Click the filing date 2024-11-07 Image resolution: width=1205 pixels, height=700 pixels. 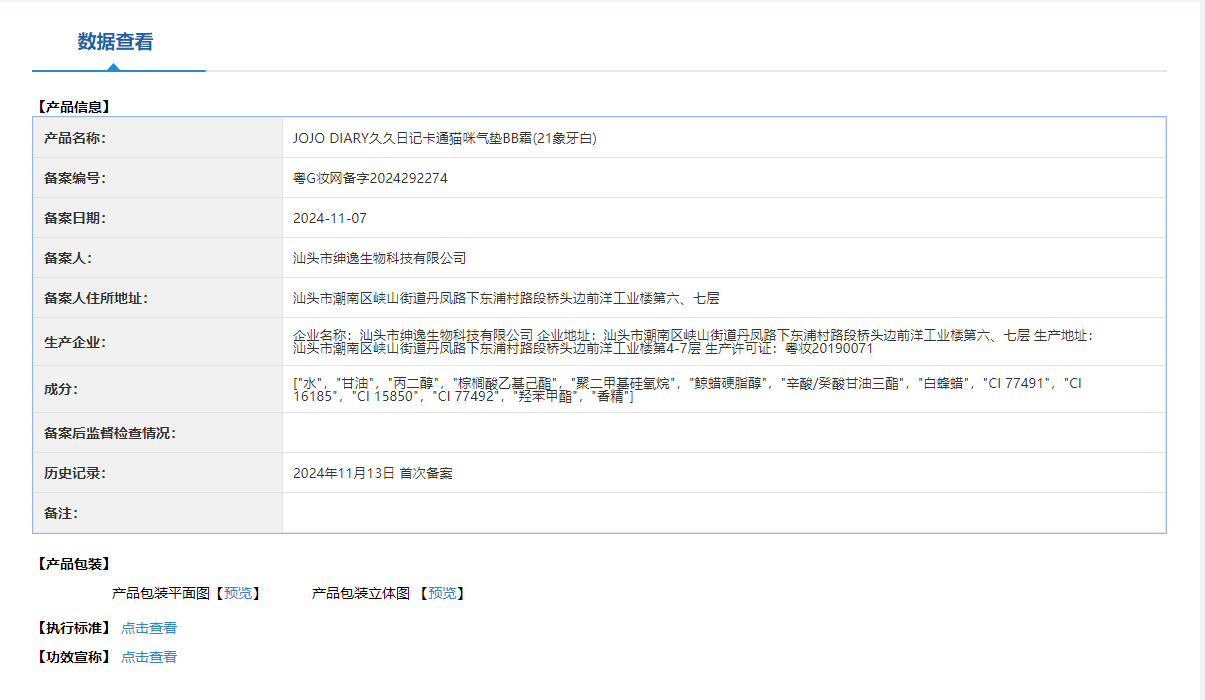point(330,218)
